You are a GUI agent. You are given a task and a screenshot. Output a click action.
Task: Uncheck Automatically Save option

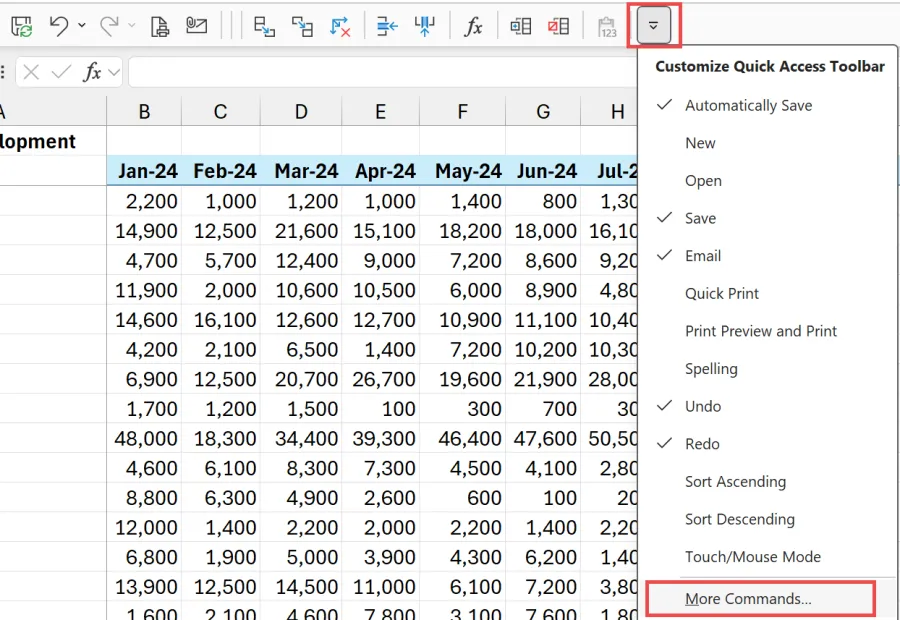748,106
